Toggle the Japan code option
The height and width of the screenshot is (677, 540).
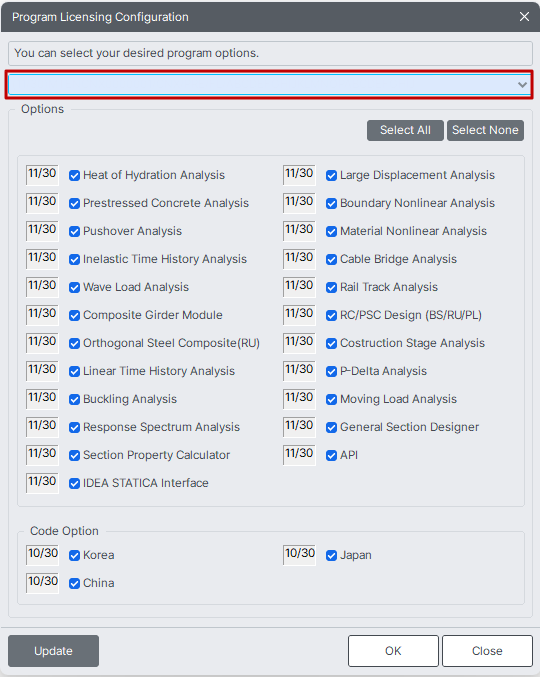pyautogui.click(x=331, y=555)
